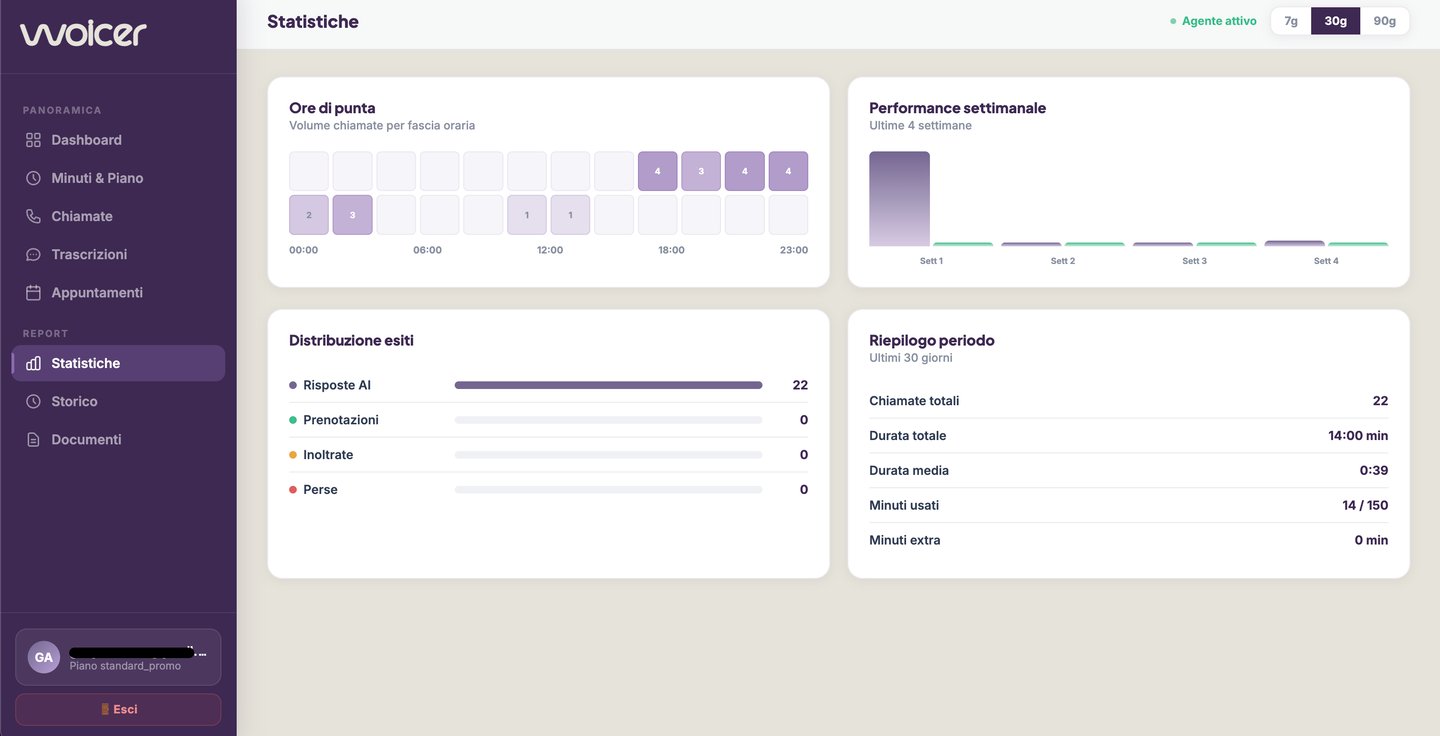Click the Ultimi 30 giorni subtitle
This screenshot has height=736, width=1440.
click(911, 358)
